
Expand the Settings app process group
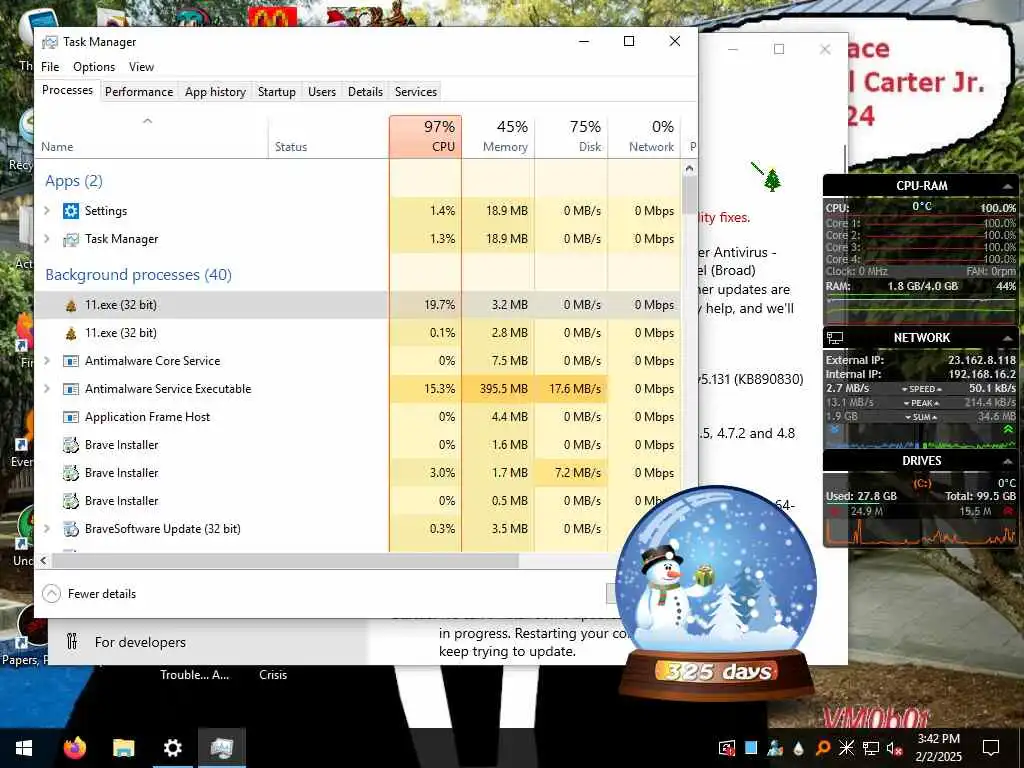click(x=47, y=211)
